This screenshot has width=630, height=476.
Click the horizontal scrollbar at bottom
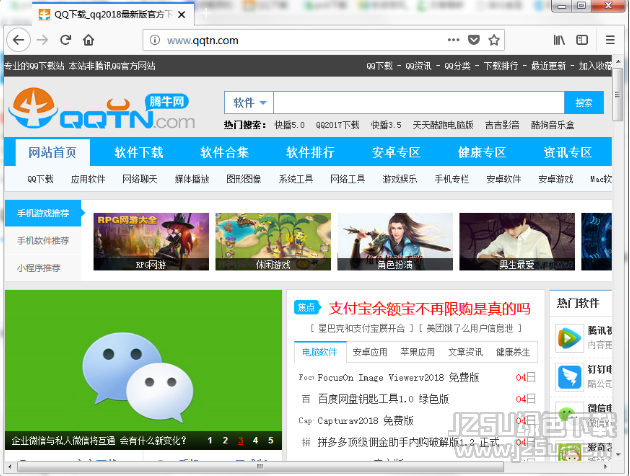point(260,466)
